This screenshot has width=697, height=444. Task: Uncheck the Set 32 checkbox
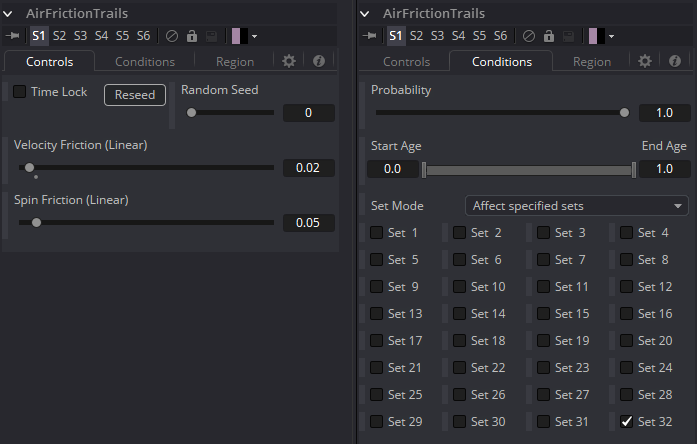pyautogui.click(x=626, y=421)
